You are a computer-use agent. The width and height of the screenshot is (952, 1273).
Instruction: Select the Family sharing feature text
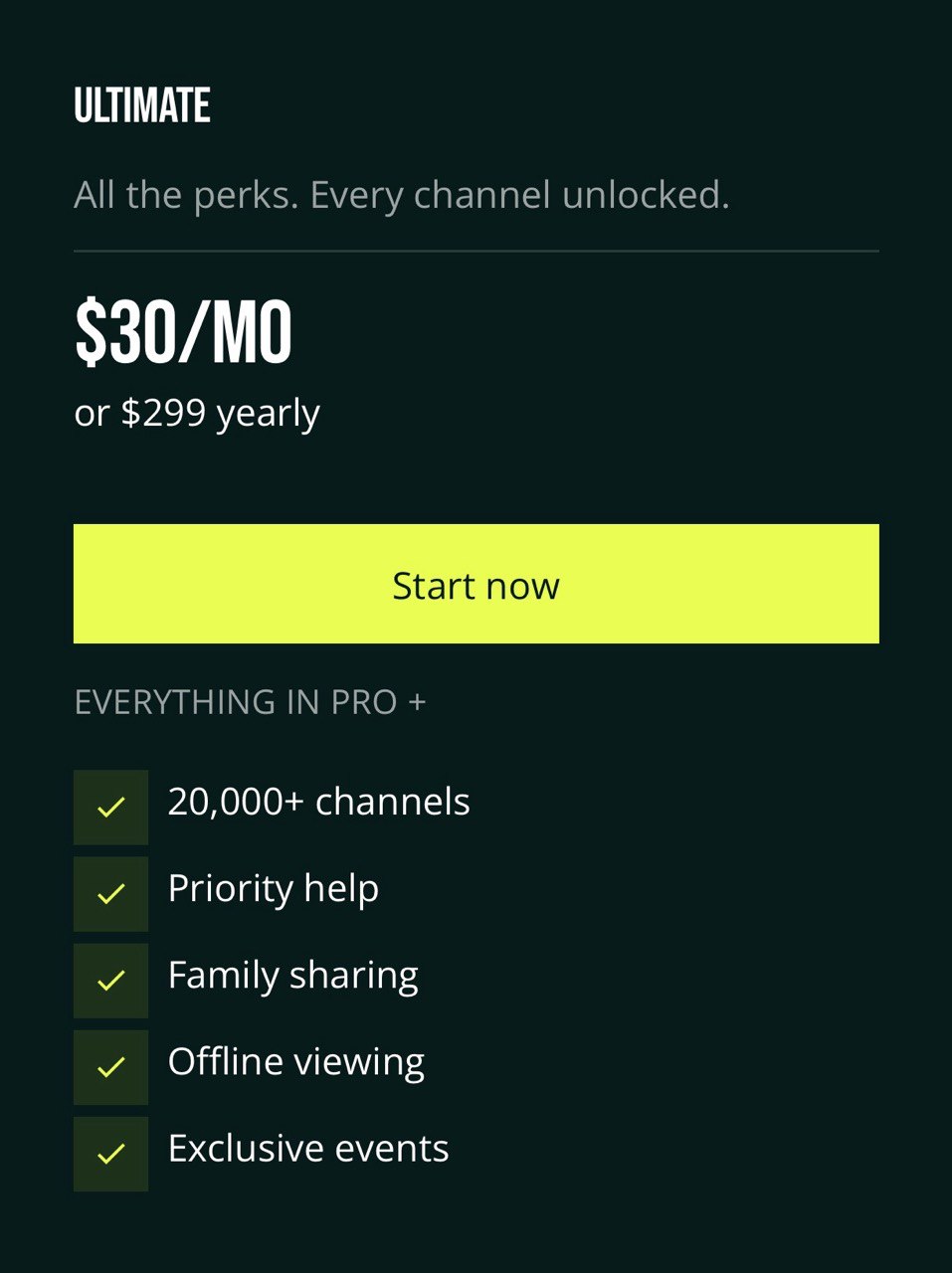(x=292, y=975)
